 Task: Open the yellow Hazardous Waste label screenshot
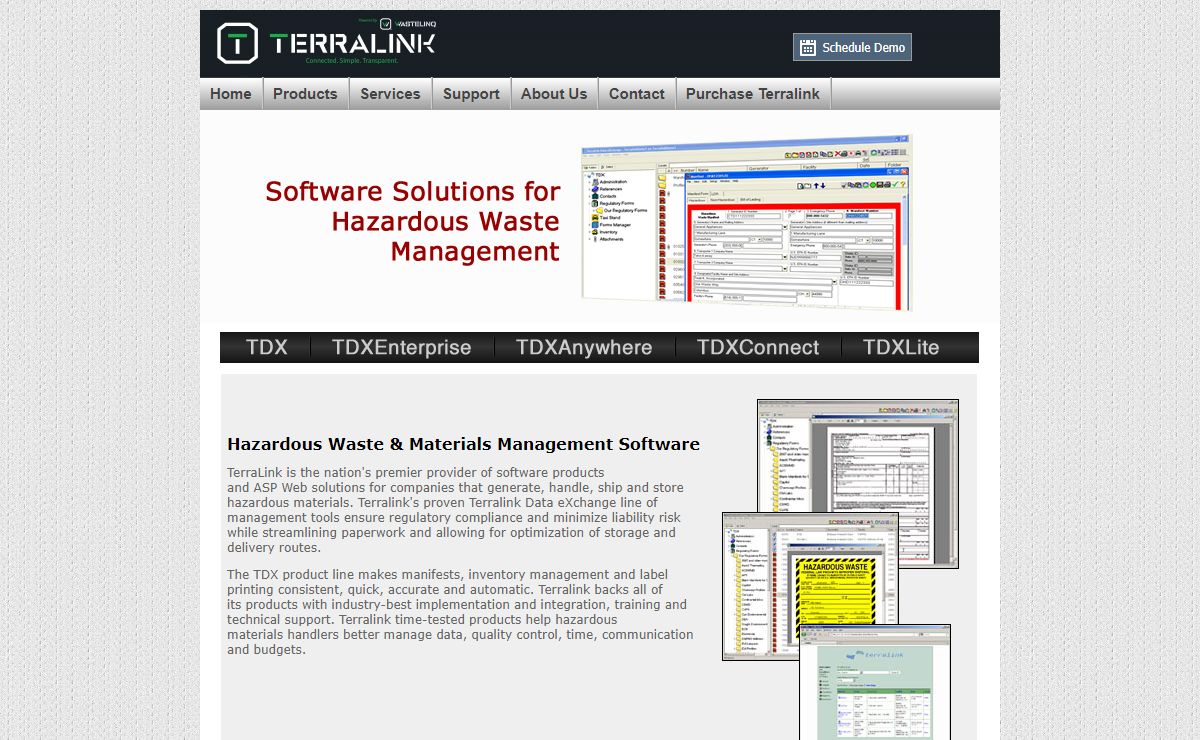pyautogui.click(x=810, y=586)
